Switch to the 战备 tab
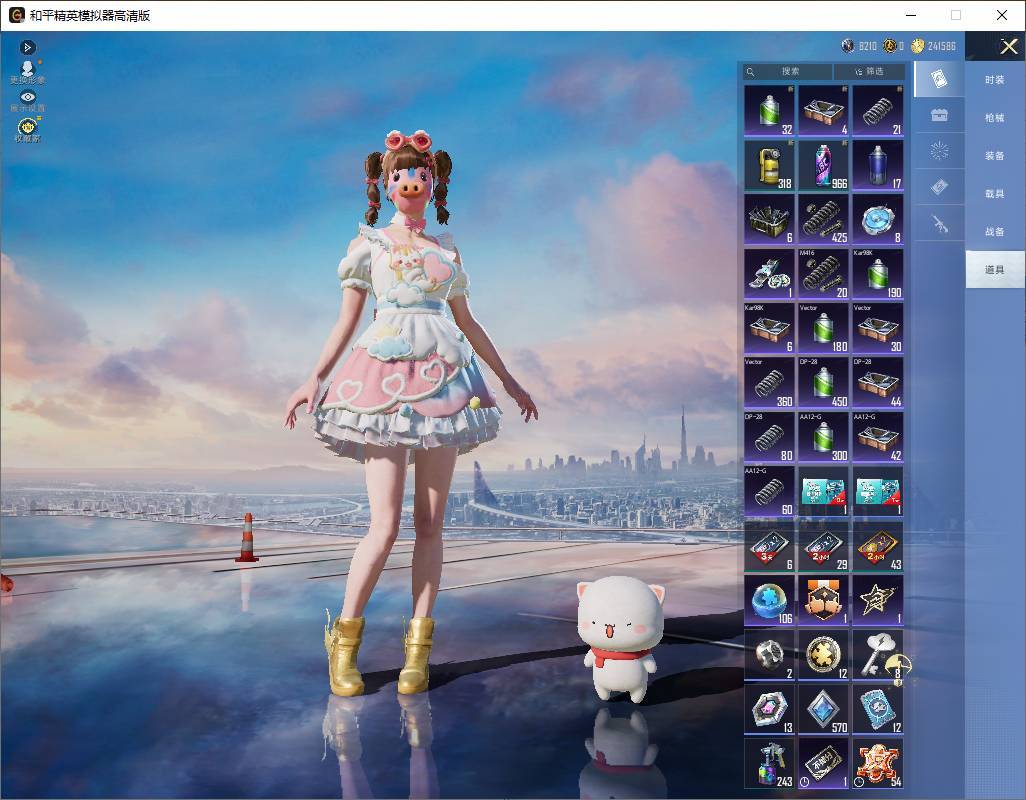 [x=995, y=232]
